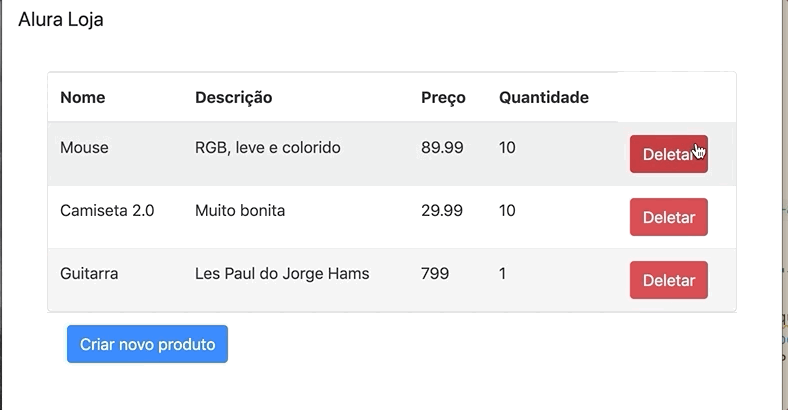
Task: Select the 'Muito bonita' description cell
Action: (240, 211)
